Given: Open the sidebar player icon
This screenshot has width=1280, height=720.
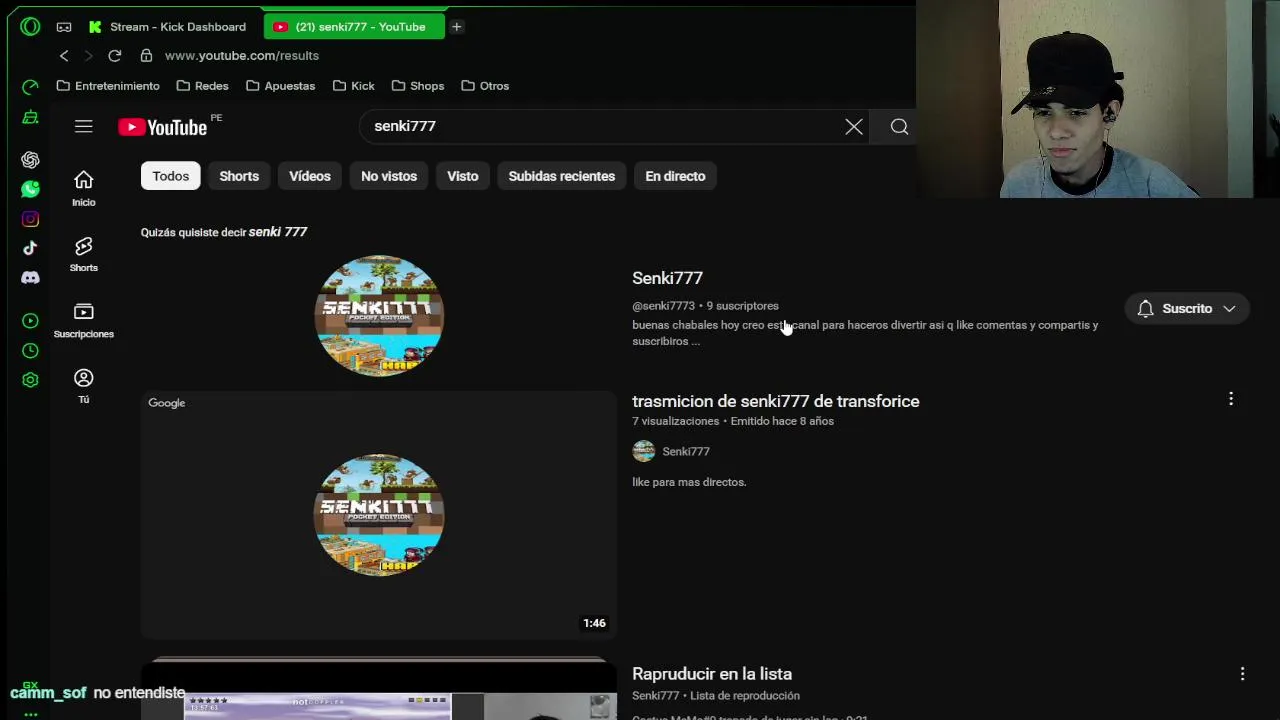Looking at the screenshot, I should click(x=30, y=321).
